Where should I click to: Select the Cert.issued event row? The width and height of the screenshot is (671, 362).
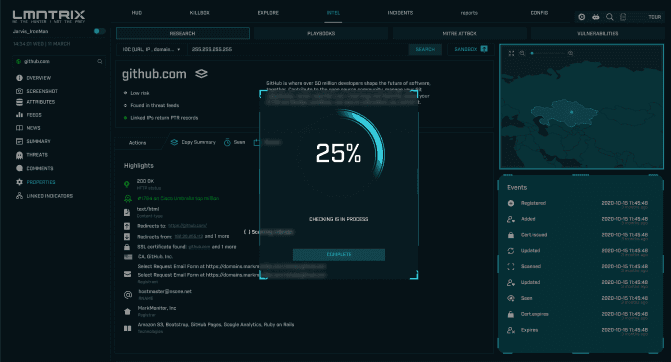(578, 235)
